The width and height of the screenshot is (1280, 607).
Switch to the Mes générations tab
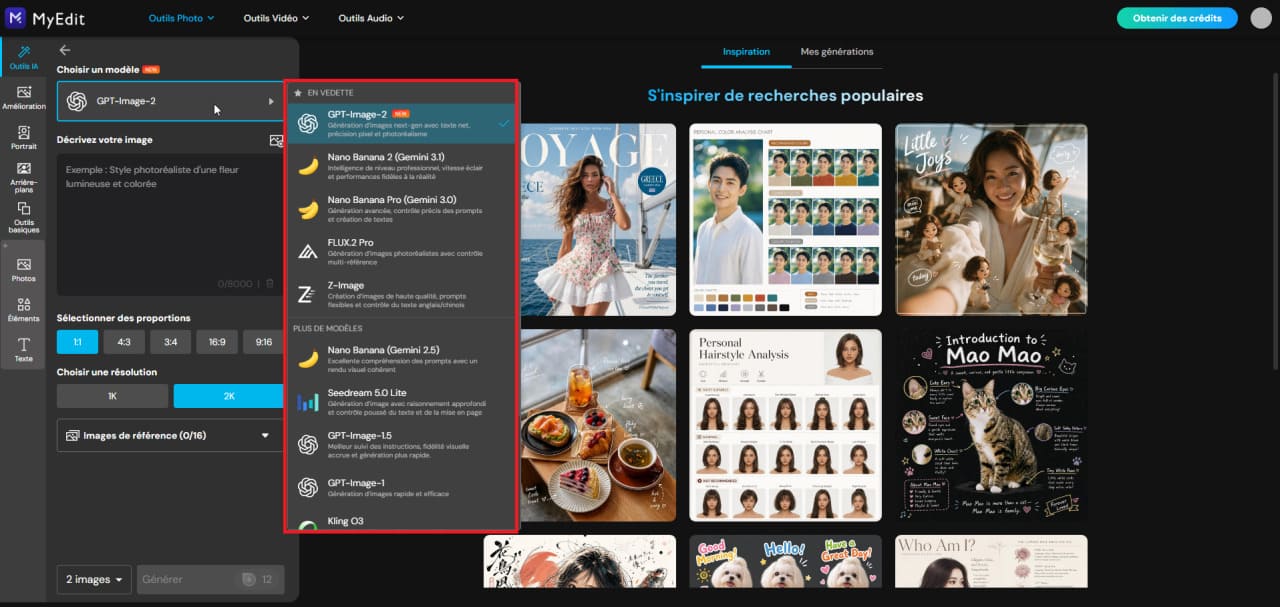(836, 52)
